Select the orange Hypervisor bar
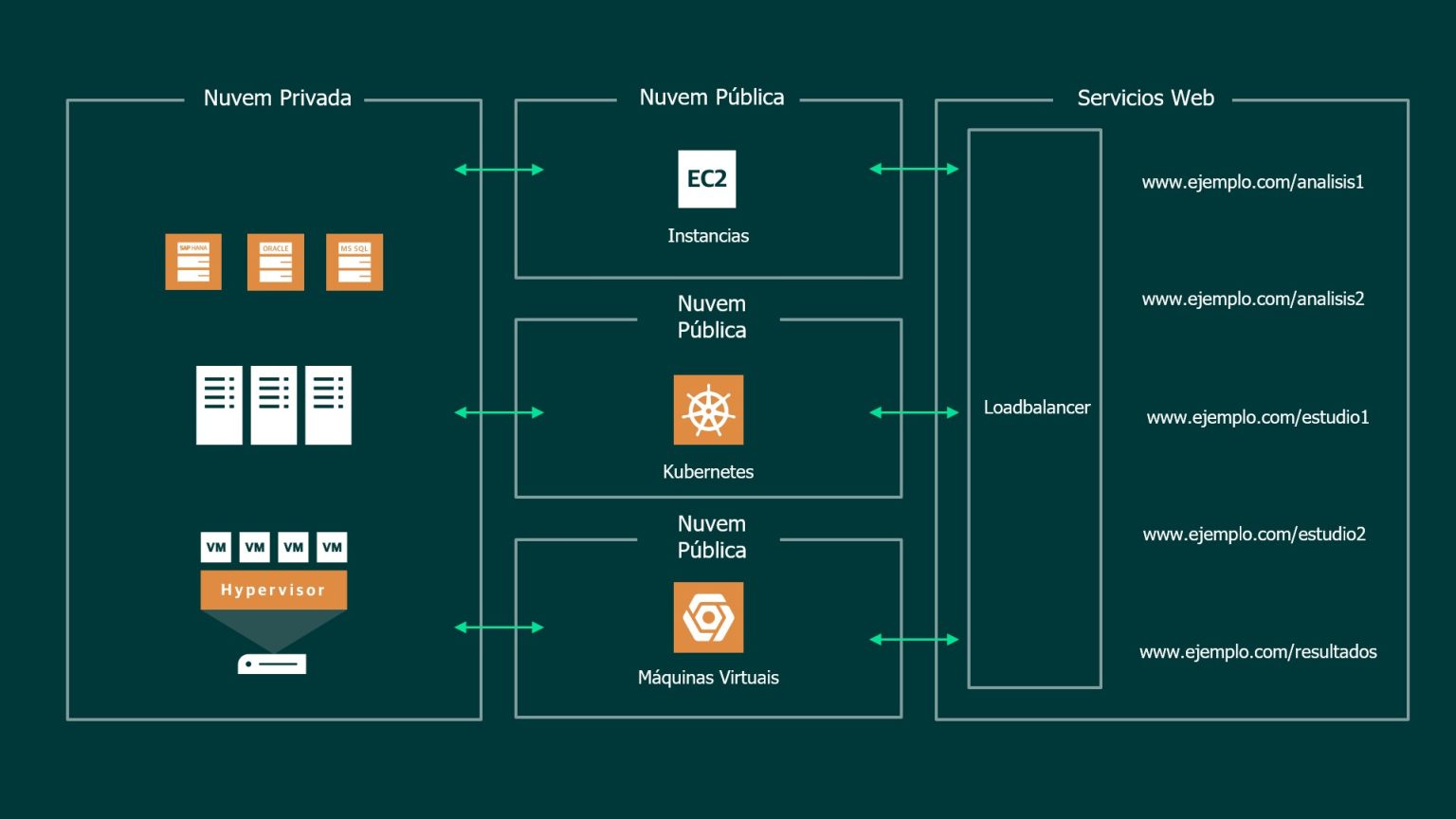This screenshot has height=819, width=1456. (x=274, y=590)
